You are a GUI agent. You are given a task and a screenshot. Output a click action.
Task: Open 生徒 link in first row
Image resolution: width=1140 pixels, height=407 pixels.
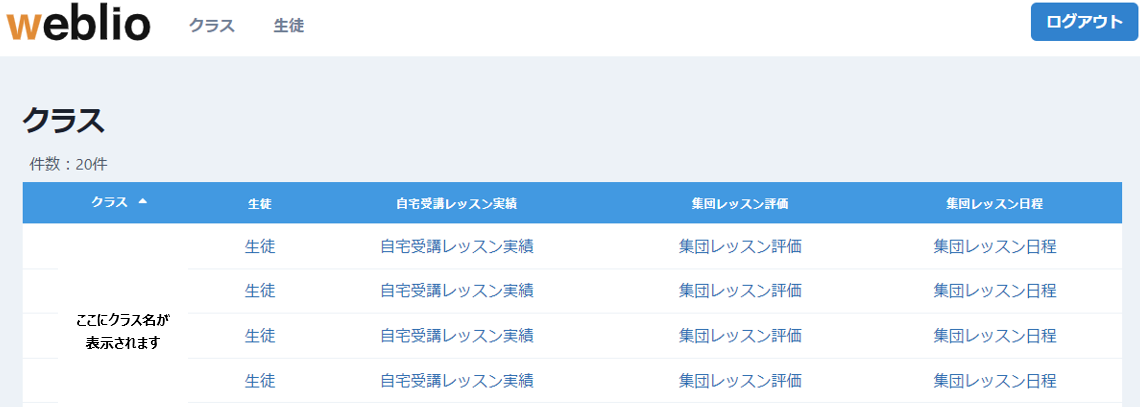click(260, 247)
